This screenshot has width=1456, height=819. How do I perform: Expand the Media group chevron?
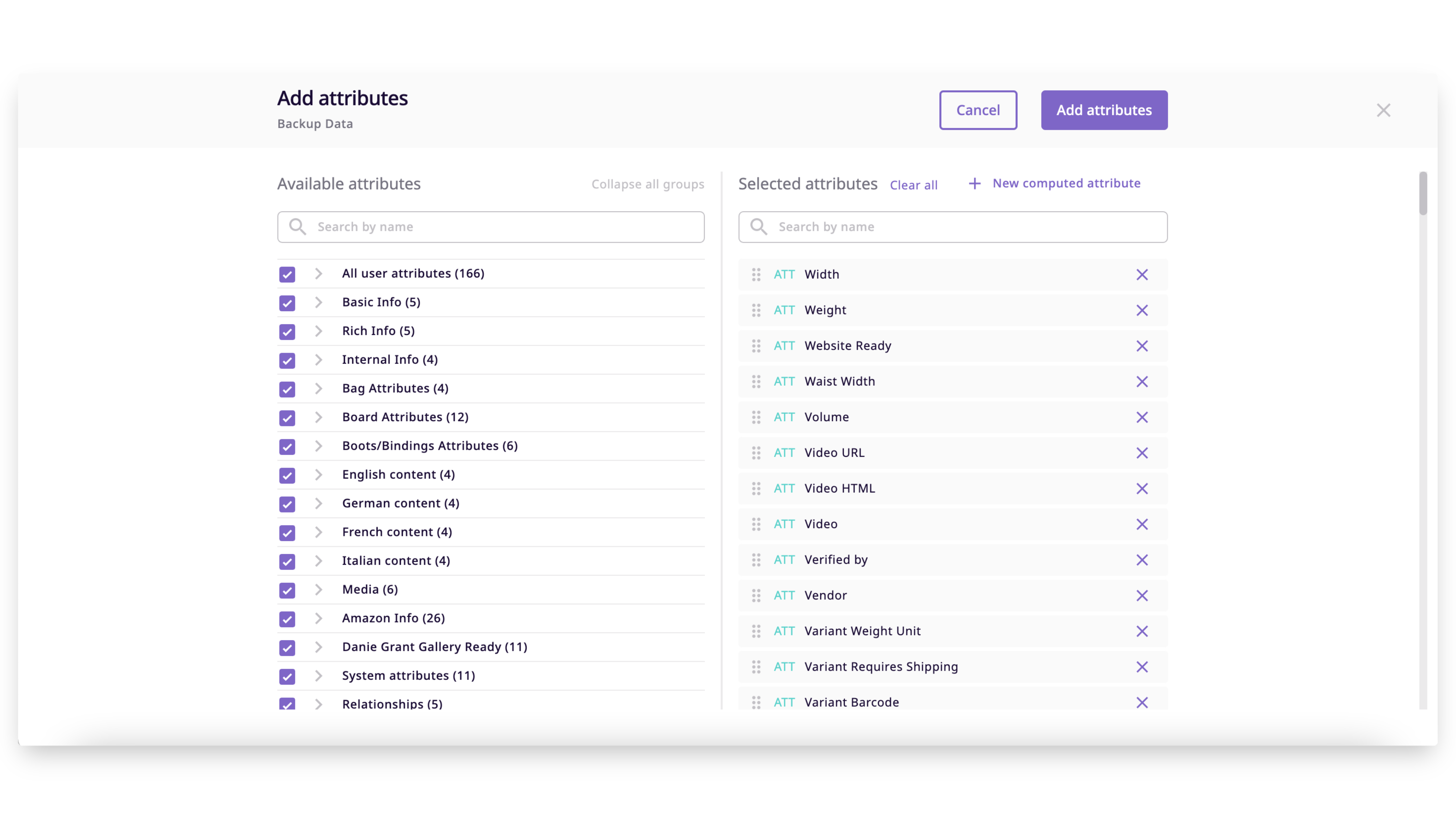(319, 589)
